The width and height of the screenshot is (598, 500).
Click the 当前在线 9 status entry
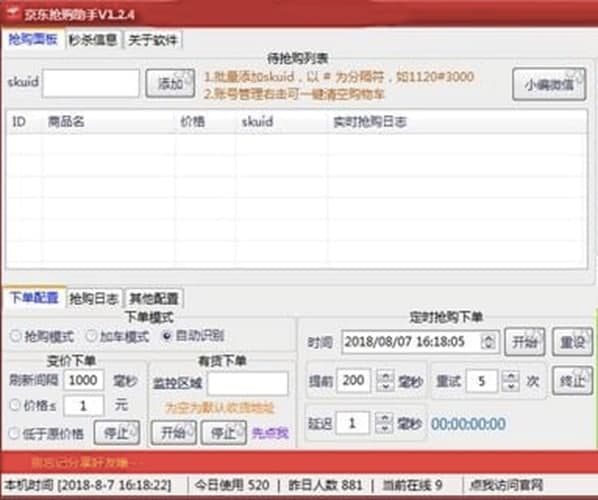[412, 485]
